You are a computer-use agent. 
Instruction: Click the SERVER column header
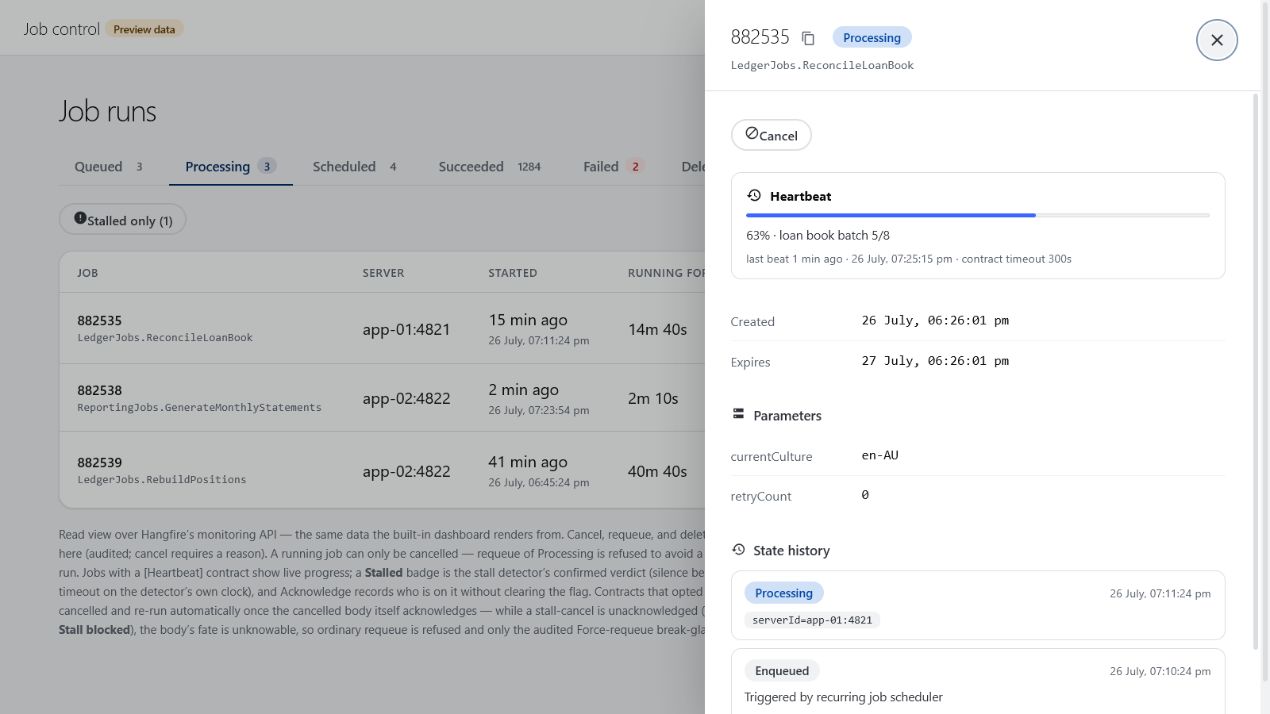[383, 273]
